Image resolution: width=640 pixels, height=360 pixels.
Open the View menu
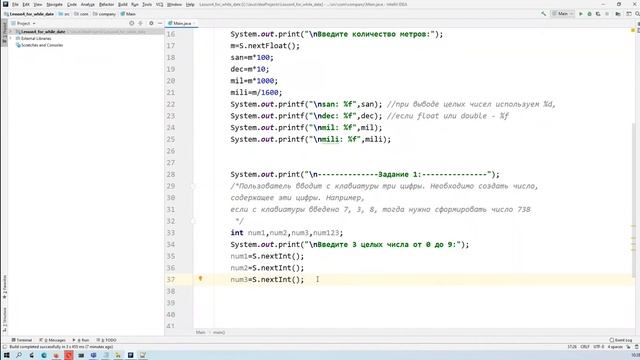[x=38, y=4]
